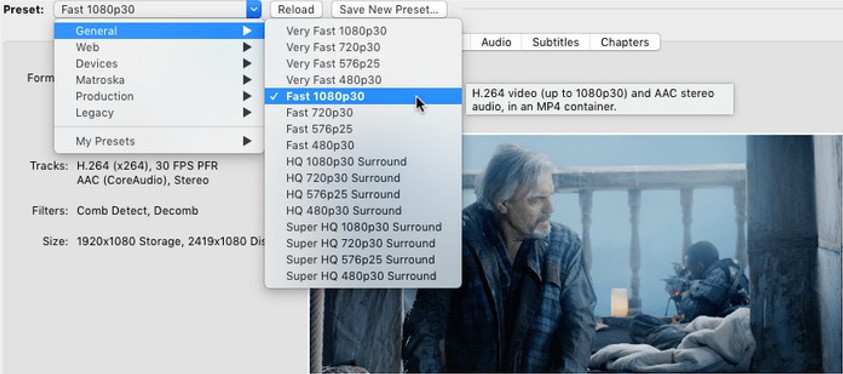Select HQ 720p30 Surround preset

(363, 178)
